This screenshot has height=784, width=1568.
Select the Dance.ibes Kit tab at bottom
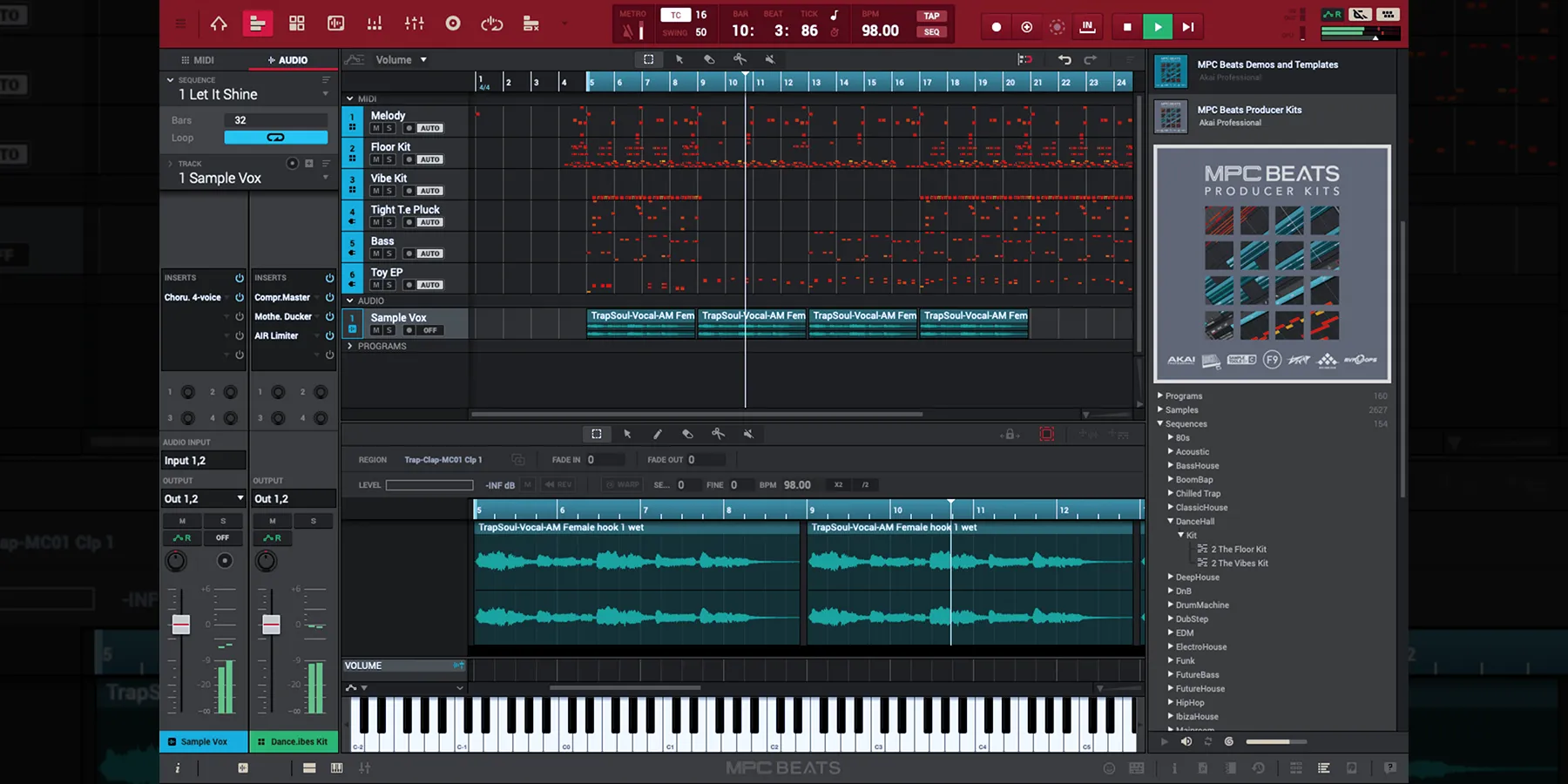click(x=291, y=741)
